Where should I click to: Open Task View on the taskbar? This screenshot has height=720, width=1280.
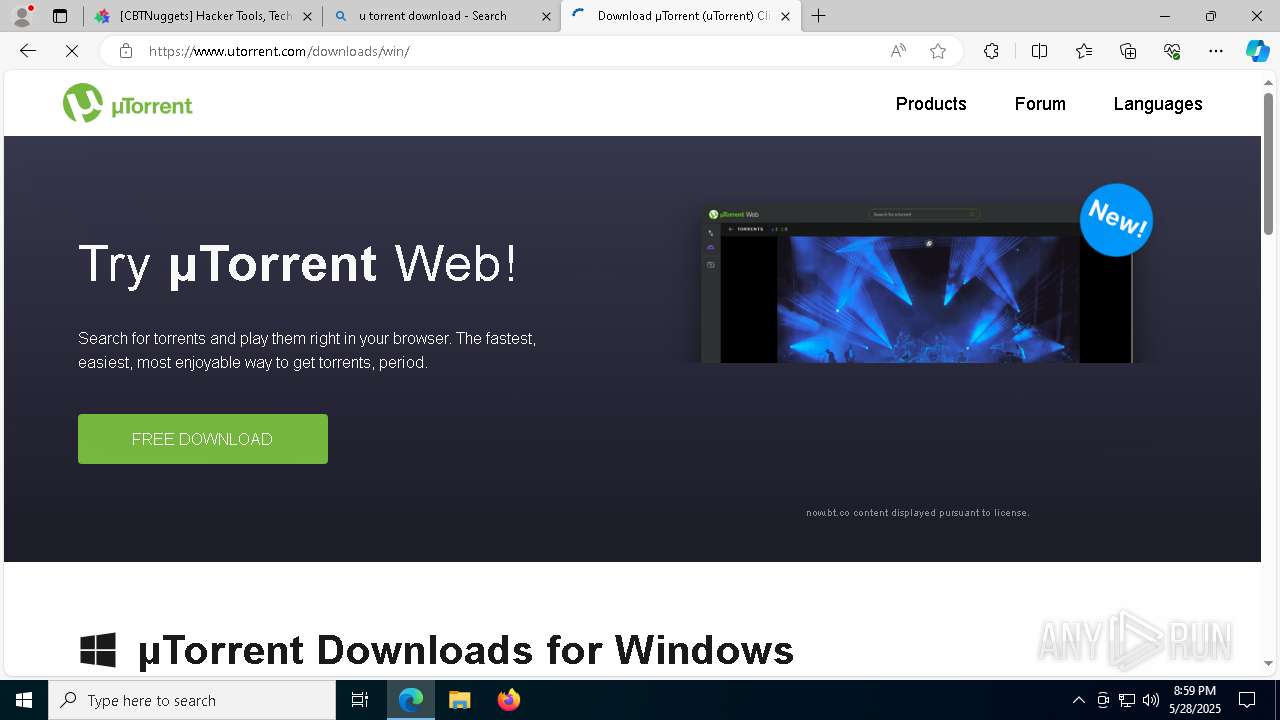[x=360, y=700]
